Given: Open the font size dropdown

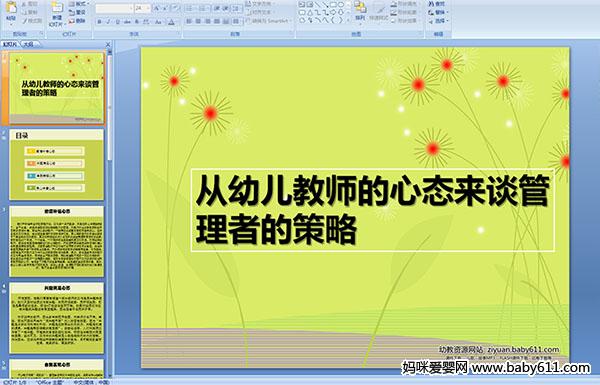Looking at the screenshot, I should (148, 8).
